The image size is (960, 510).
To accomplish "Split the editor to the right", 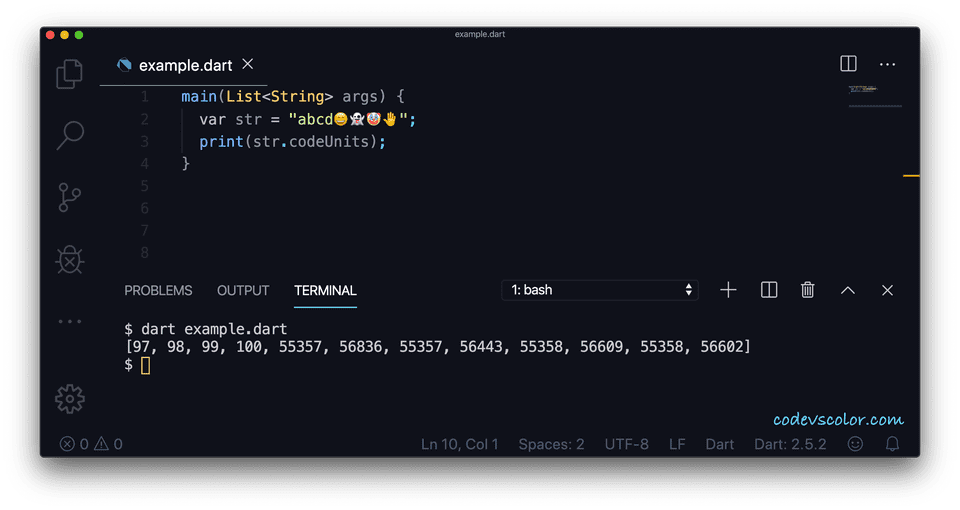I will 848,64.
